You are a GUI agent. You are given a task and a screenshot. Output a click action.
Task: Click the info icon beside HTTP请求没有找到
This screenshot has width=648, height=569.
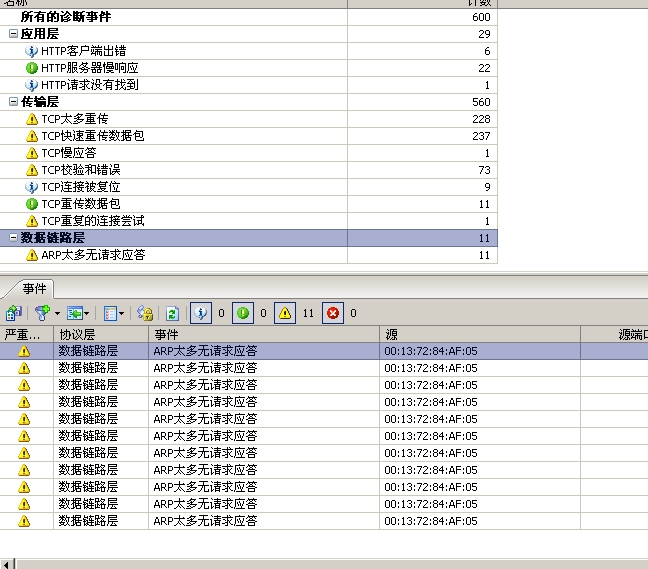31,85
